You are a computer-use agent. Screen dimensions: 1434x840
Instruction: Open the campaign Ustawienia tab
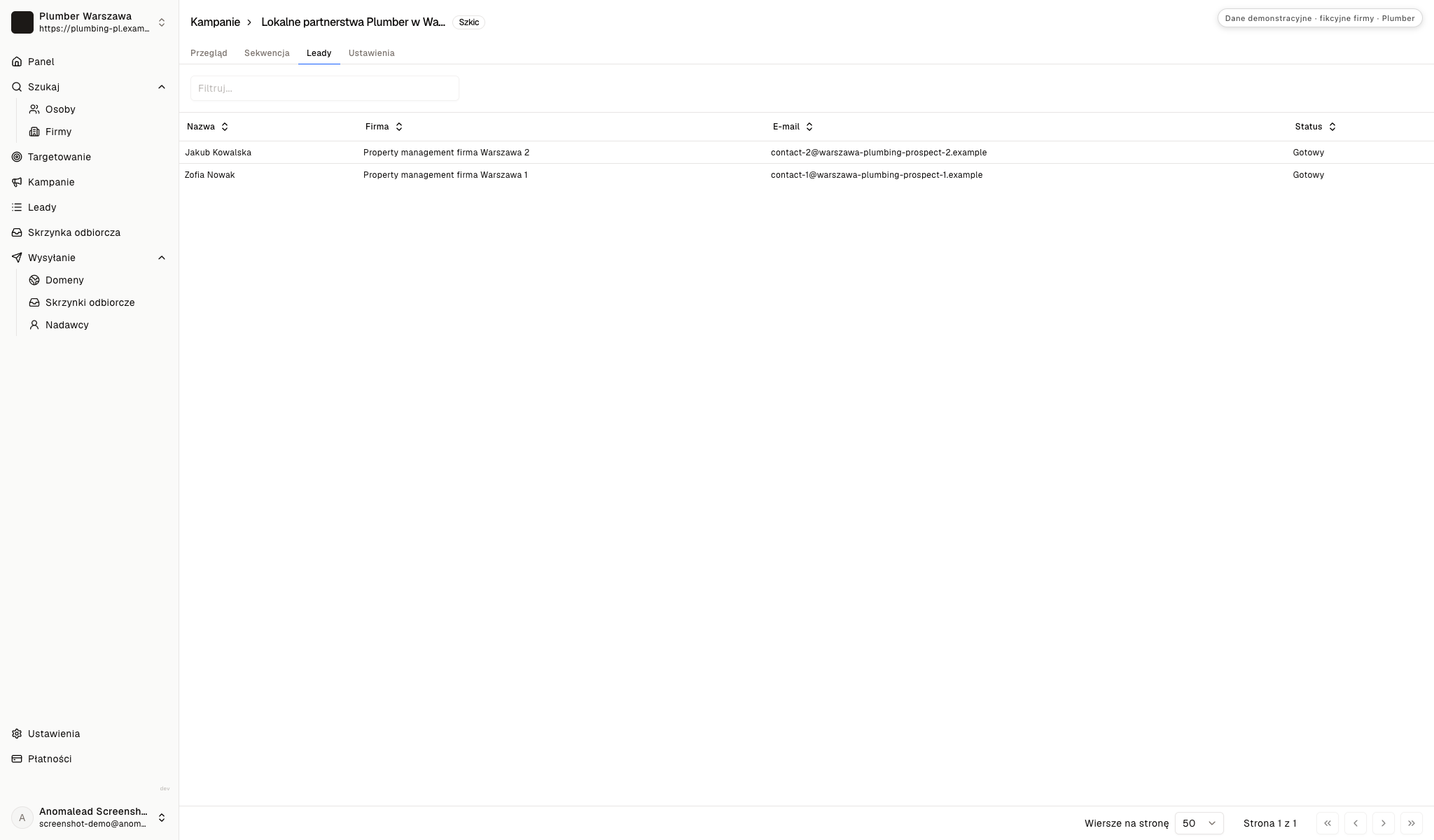[372, 53]
